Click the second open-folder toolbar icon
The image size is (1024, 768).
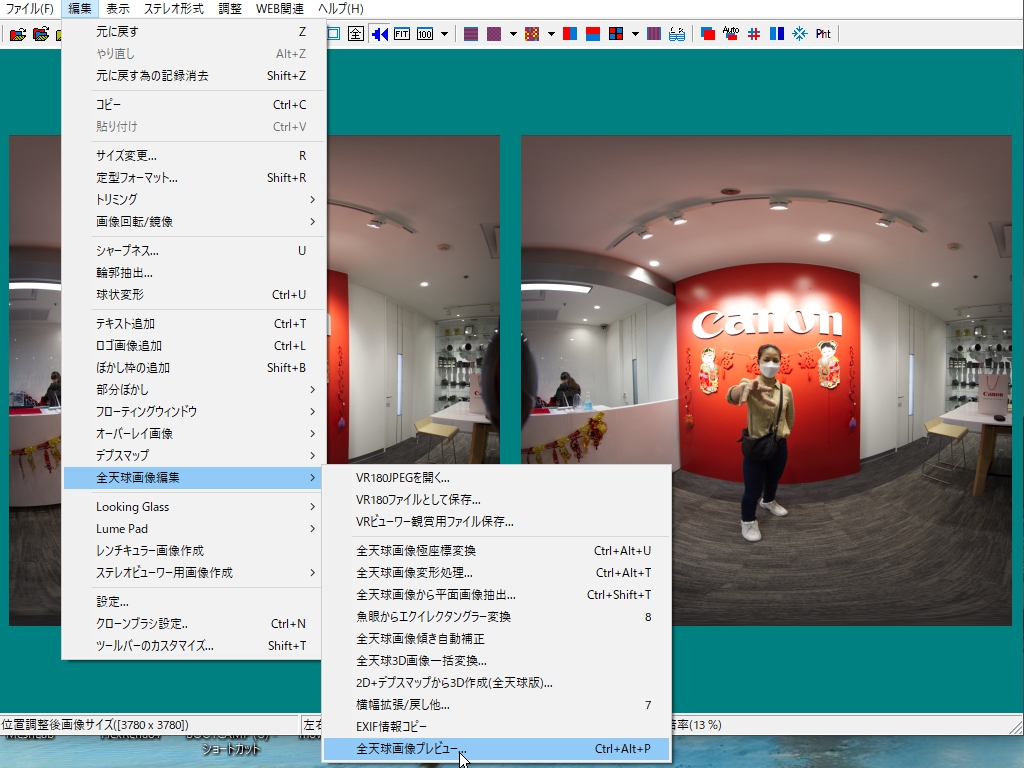[x=41, y=34]
